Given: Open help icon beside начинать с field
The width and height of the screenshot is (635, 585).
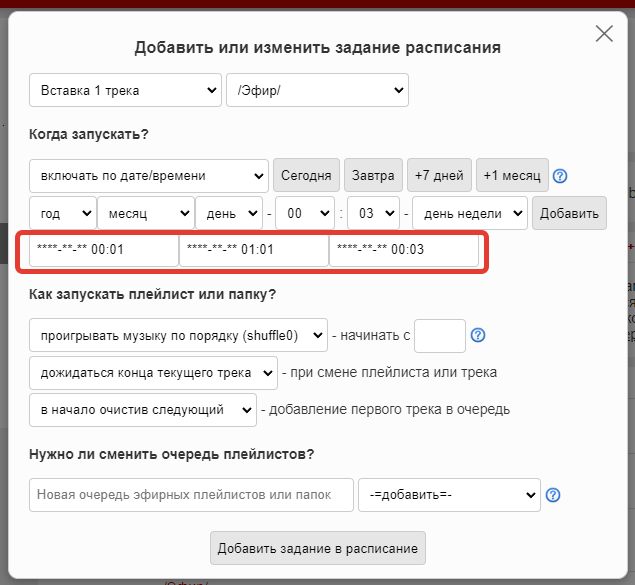Looking at the screenshot, I should (478, 335).
